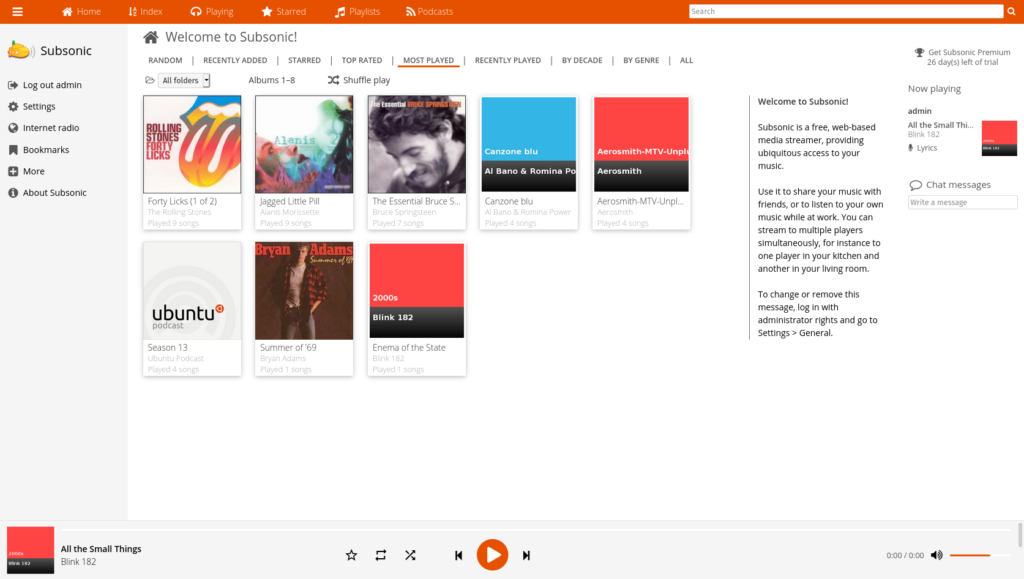
Task: Click player bar album cover thumbnail
Action: pos(31,550)
